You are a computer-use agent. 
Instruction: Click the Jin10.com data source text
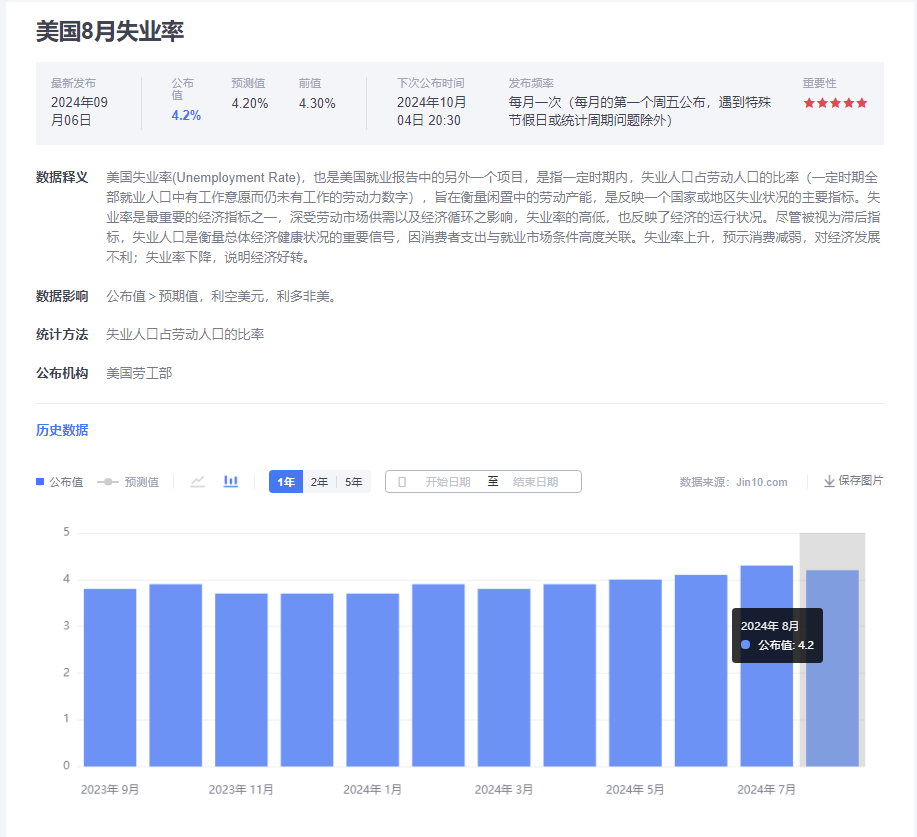(x=761, y=482)
